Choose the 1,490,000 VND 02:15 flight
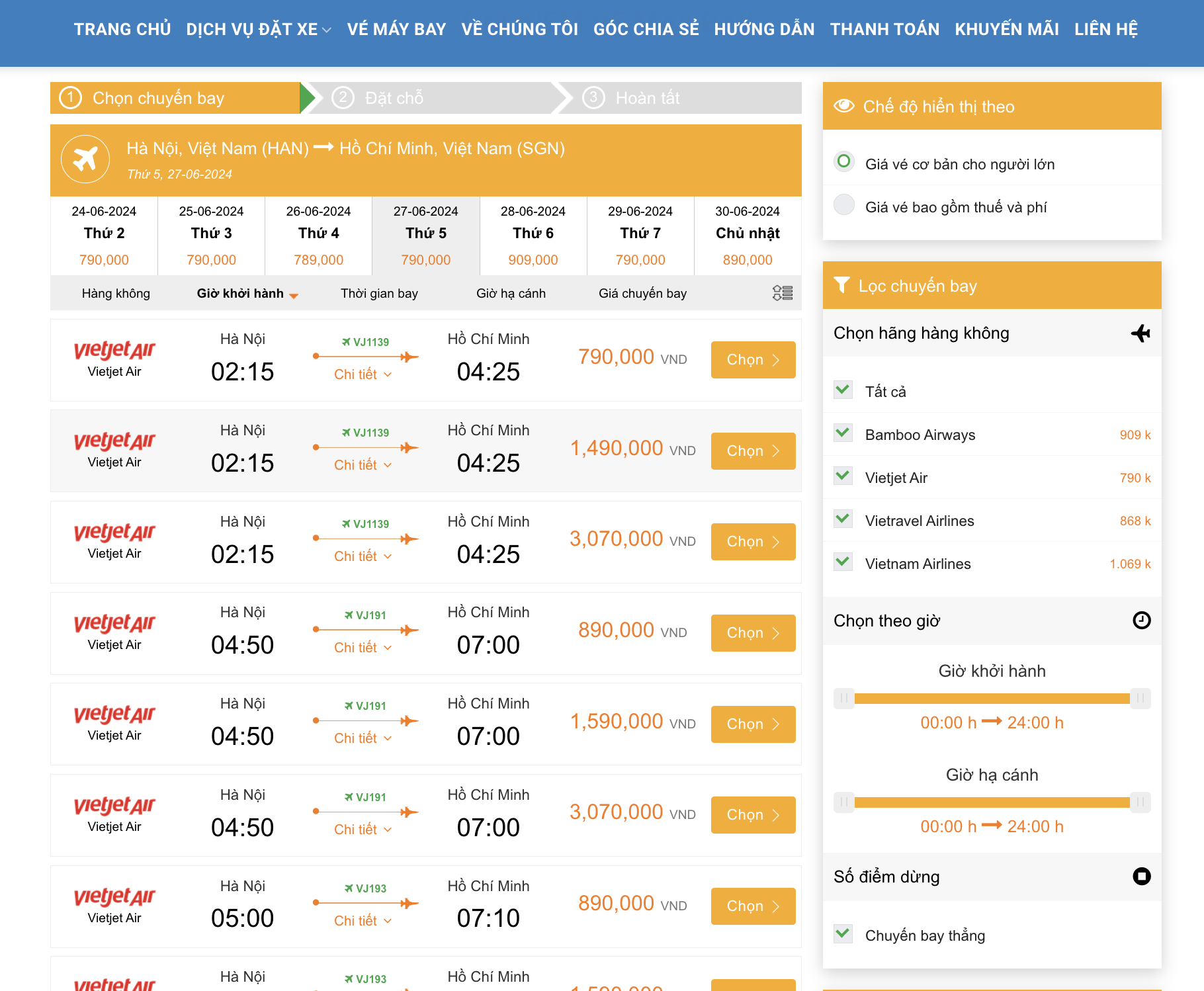1204x991 pixels. (753, 451)
